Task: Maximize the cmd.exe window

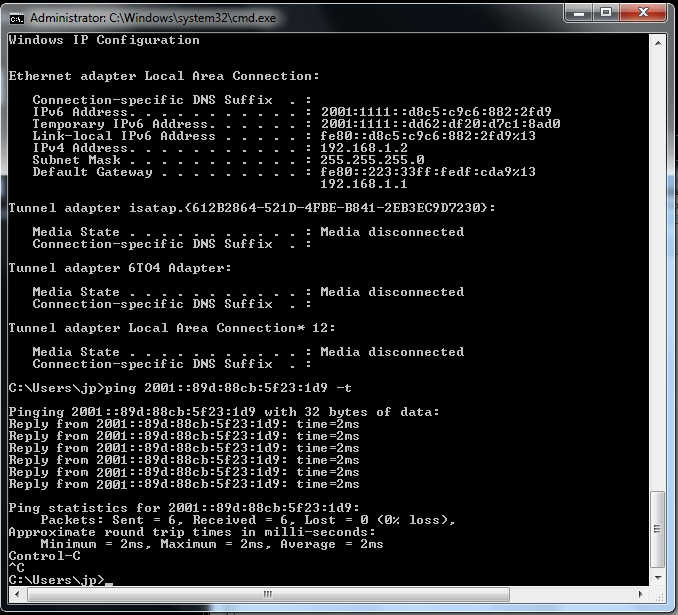Action: pyautogui.click(x=606, y=13)
